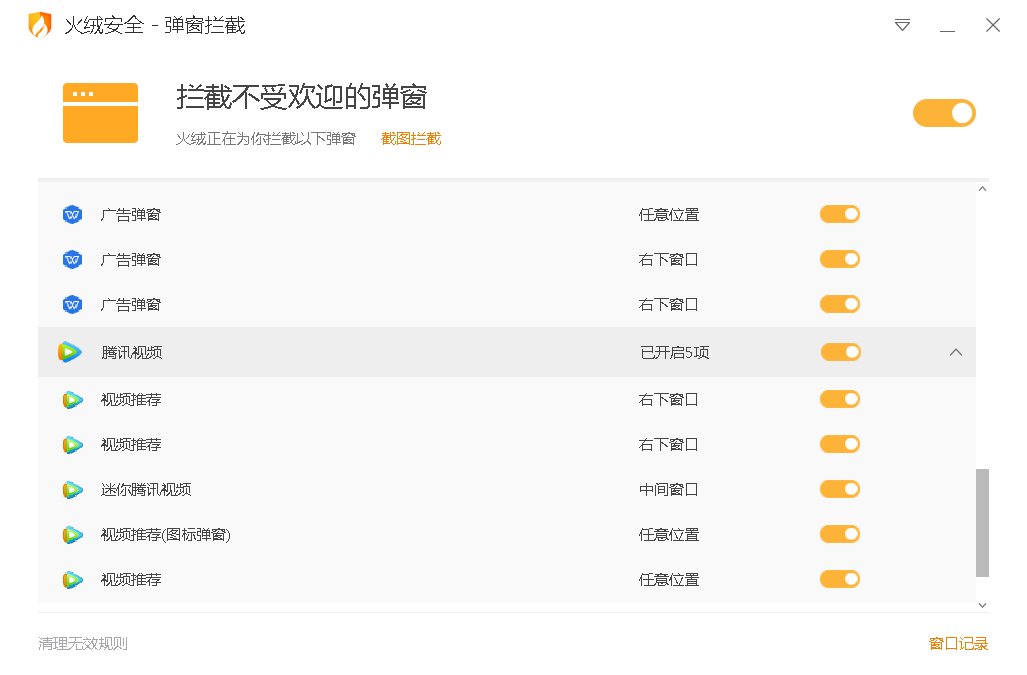
Task: Collapse the 腾讯视频 group chevron
Action: point(956,351)
